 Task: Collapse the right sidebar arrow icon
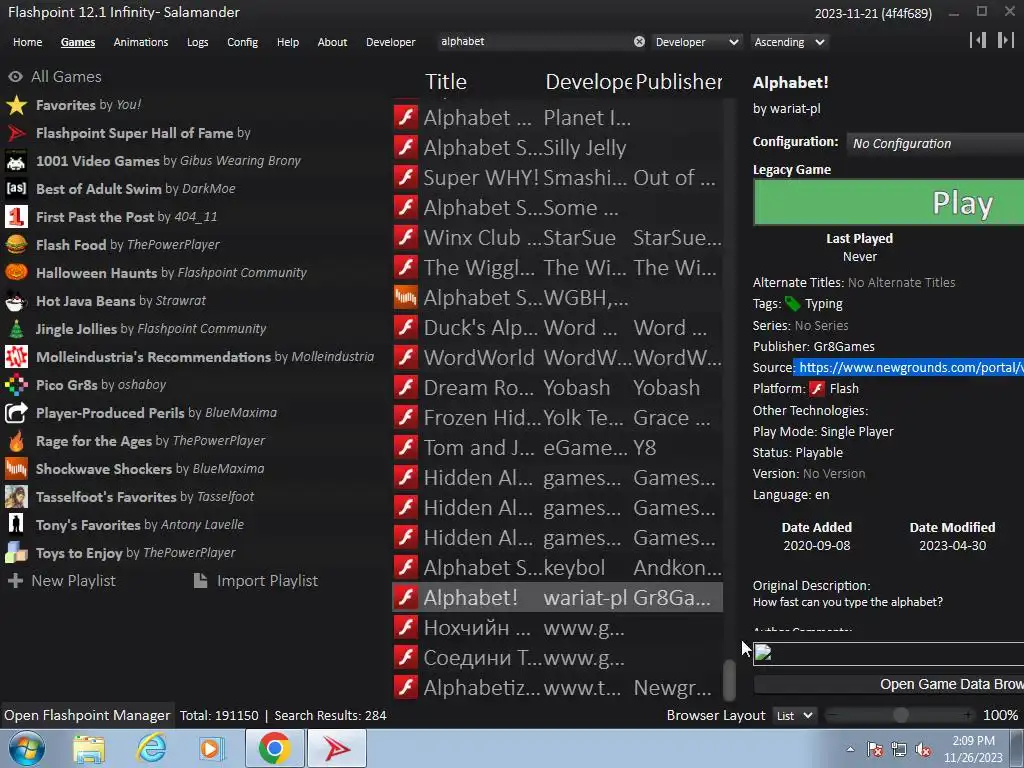click(x=1005, y=40)
